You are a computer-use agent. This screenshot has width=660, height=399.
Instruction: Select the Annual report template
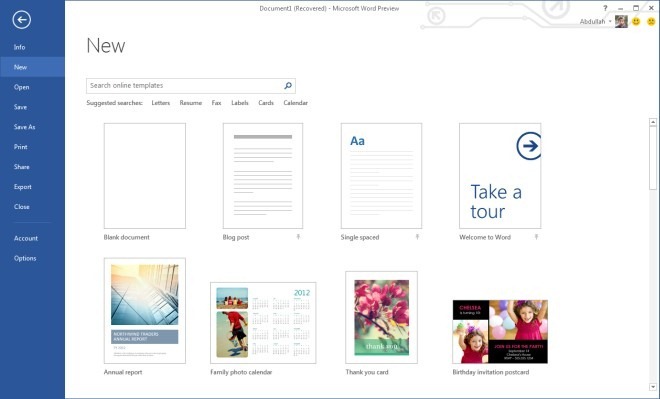tap(145, 311)
